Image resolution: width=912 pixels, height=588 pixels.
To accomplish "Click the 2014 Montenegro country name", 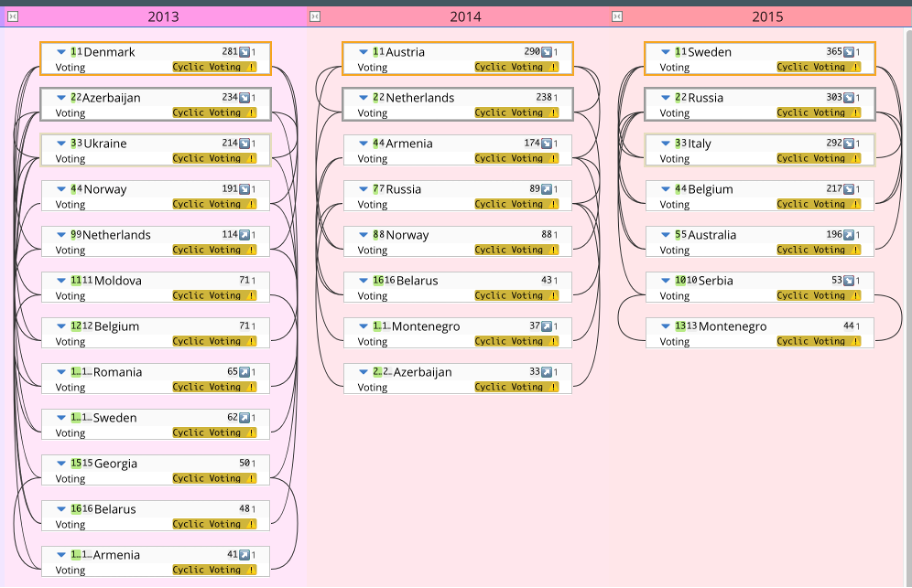I will (x=426, y=326).
